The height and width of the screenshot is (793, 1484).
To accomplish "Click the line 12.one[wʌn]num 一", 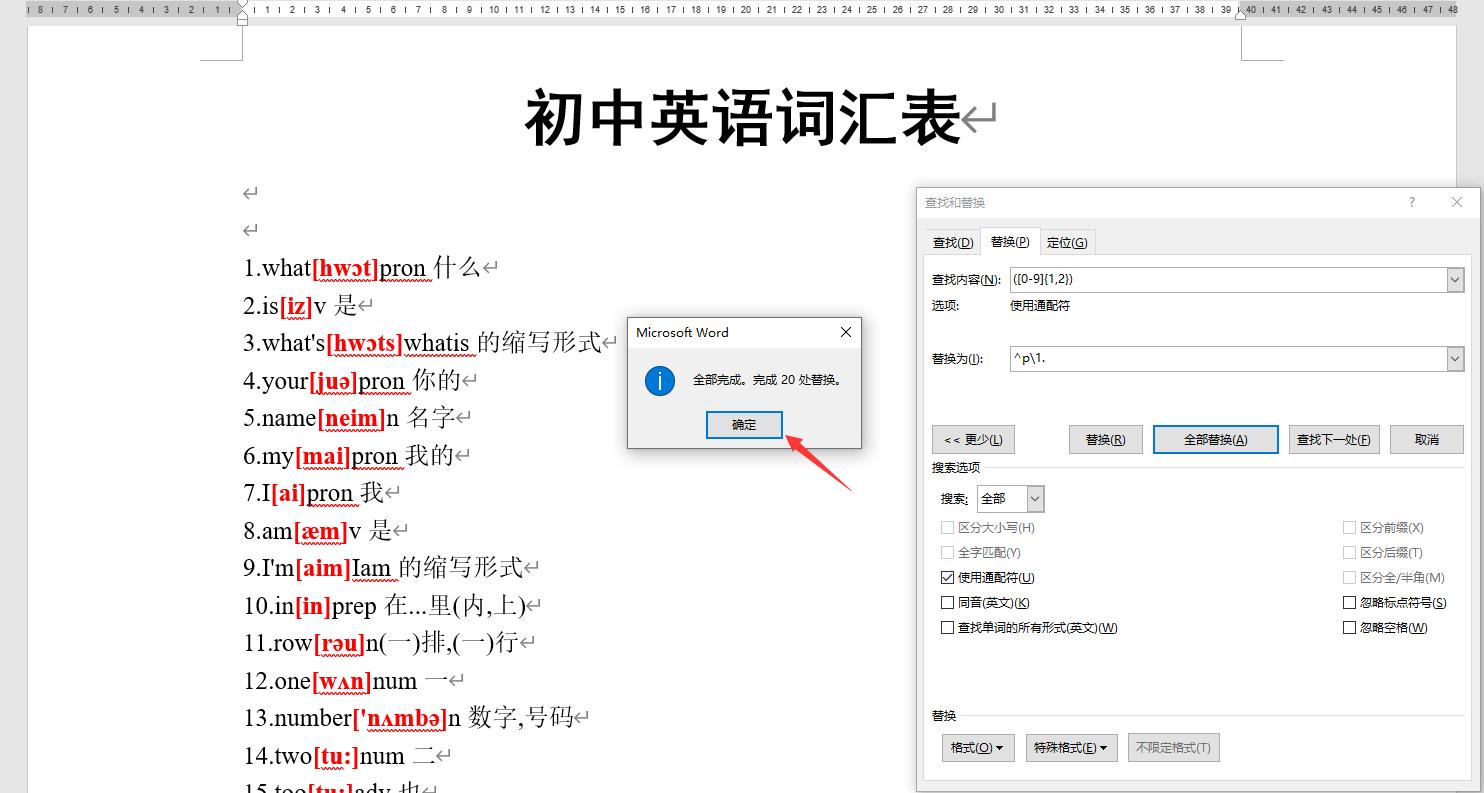I will (x=346, y=681).
